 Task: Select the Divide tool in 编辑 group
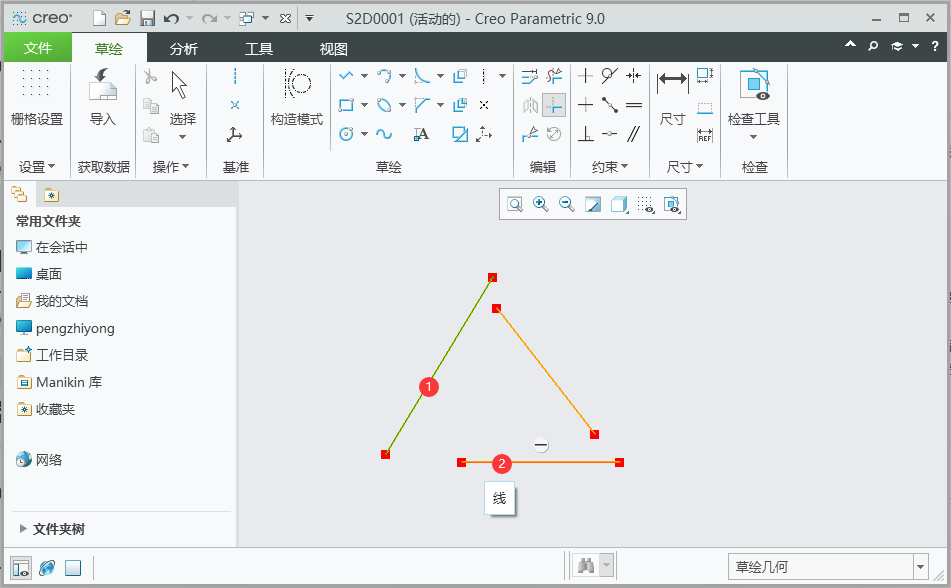click(529, 134)
